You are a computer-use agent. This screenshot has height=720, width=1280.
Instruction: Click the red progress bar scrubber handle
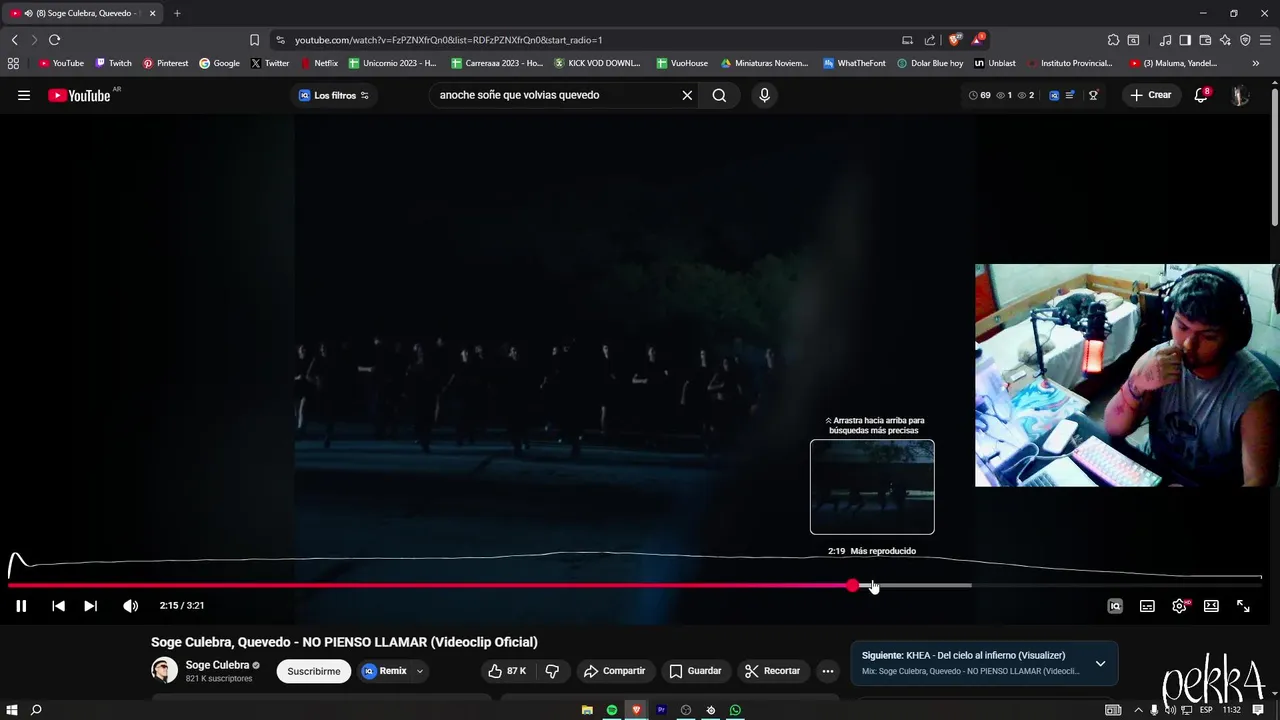(852, 586)
